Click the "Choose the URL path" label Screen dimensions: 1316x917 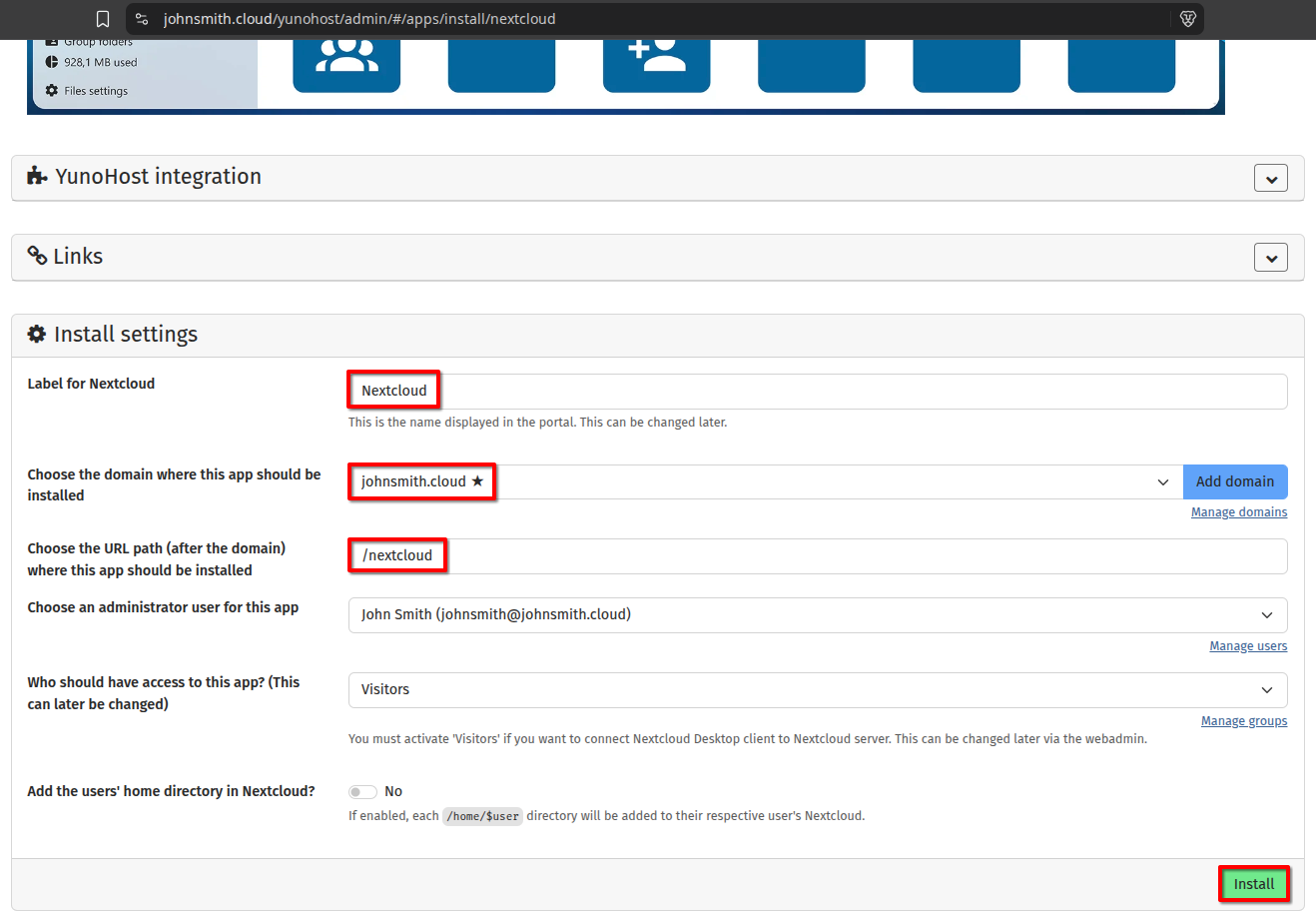pos(157,559)
